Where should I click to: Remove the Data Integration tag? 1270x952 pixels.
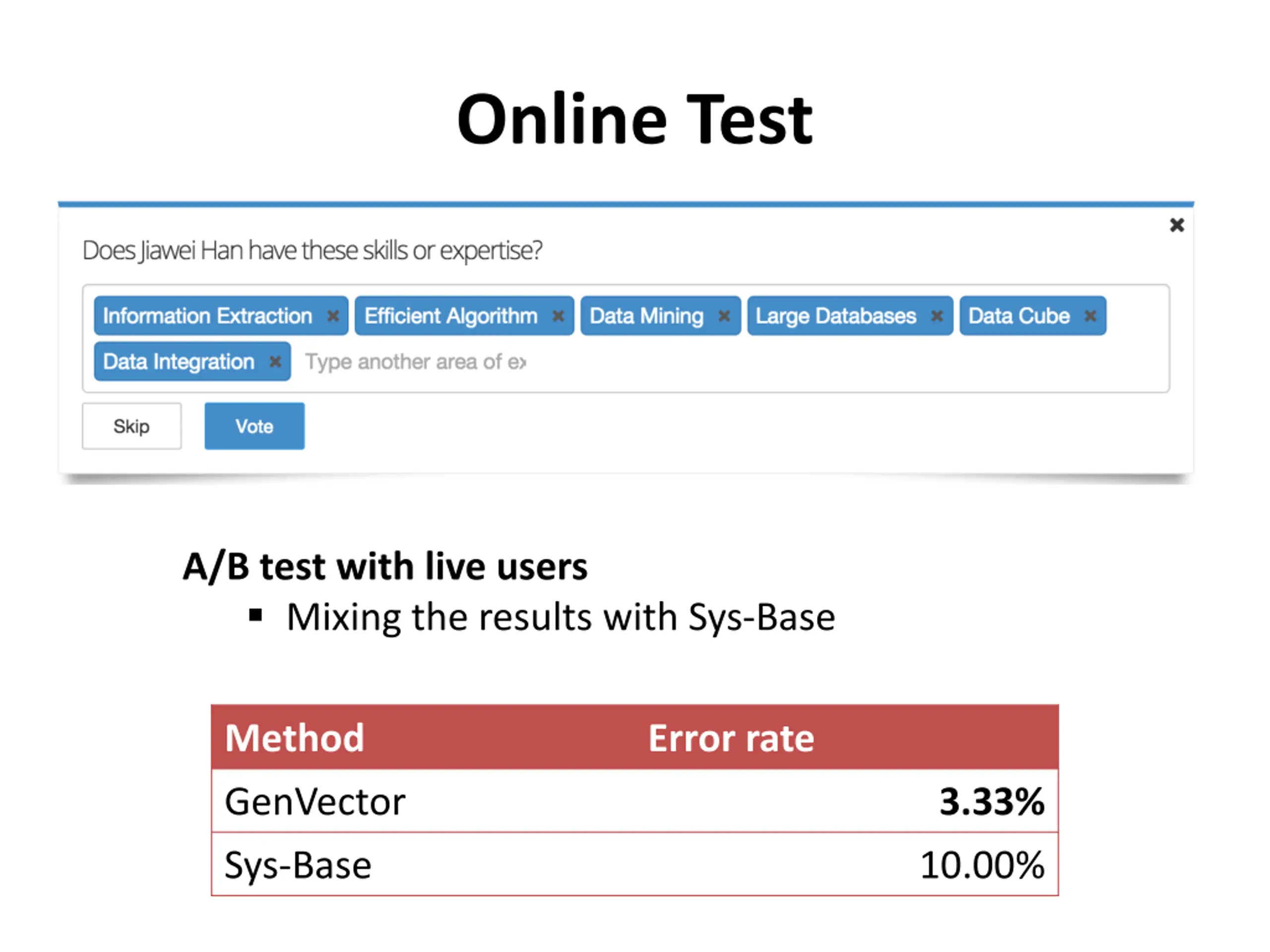click(276, 361)
